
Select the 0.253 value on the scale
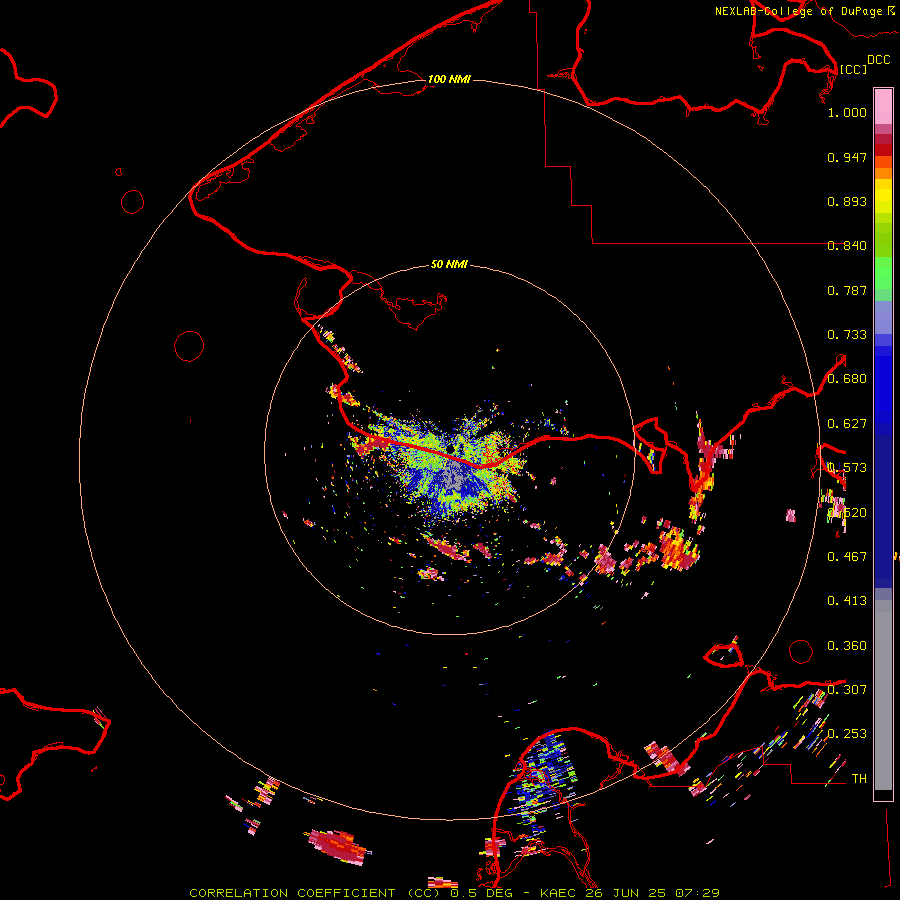[x=847, y=734]
